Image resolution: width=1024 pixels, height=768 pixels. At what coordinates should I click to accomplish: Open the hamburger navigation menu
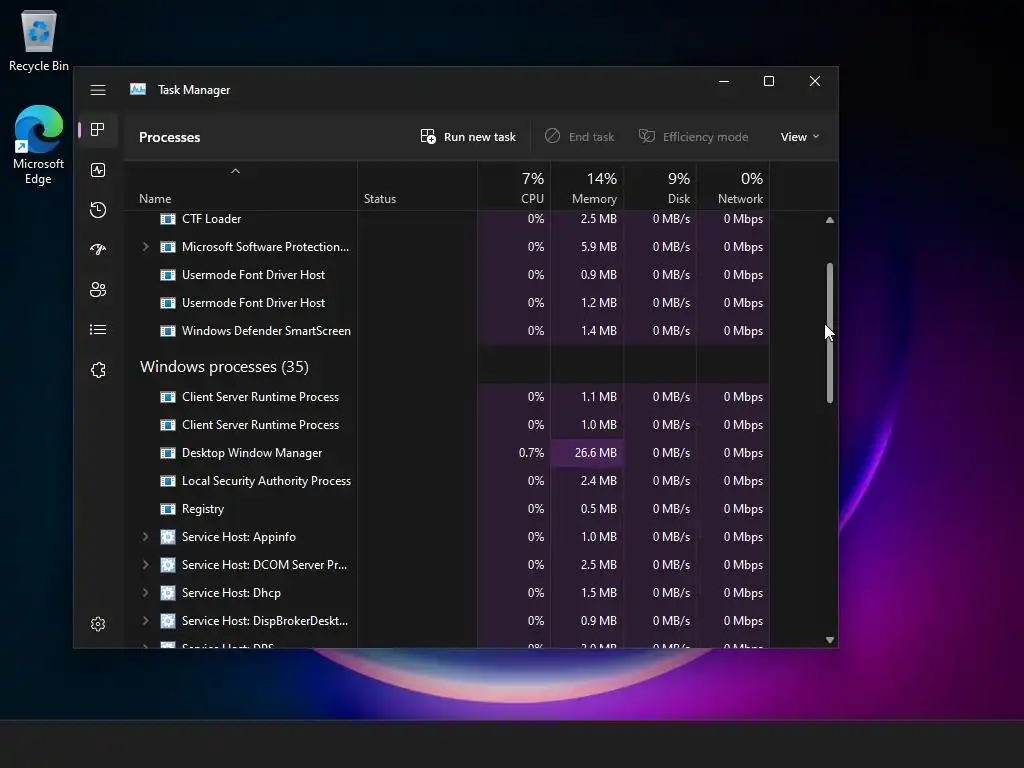98,90
